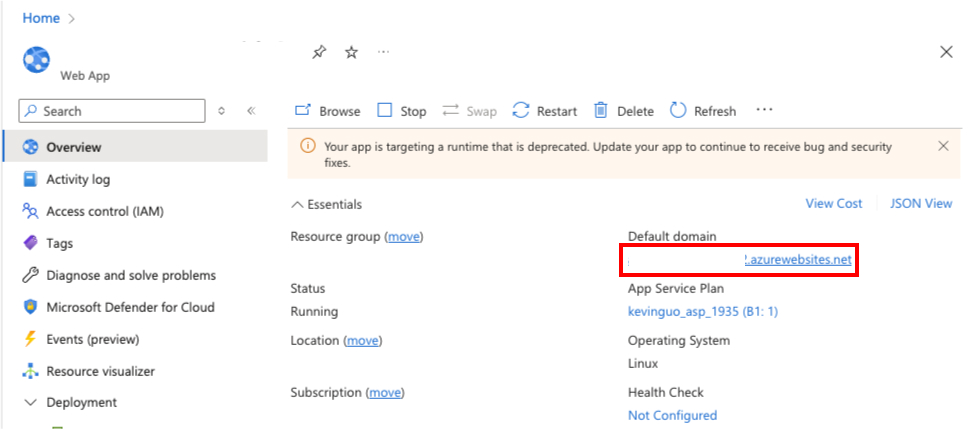Click move link next to Resource group

[x=404, y=237]
